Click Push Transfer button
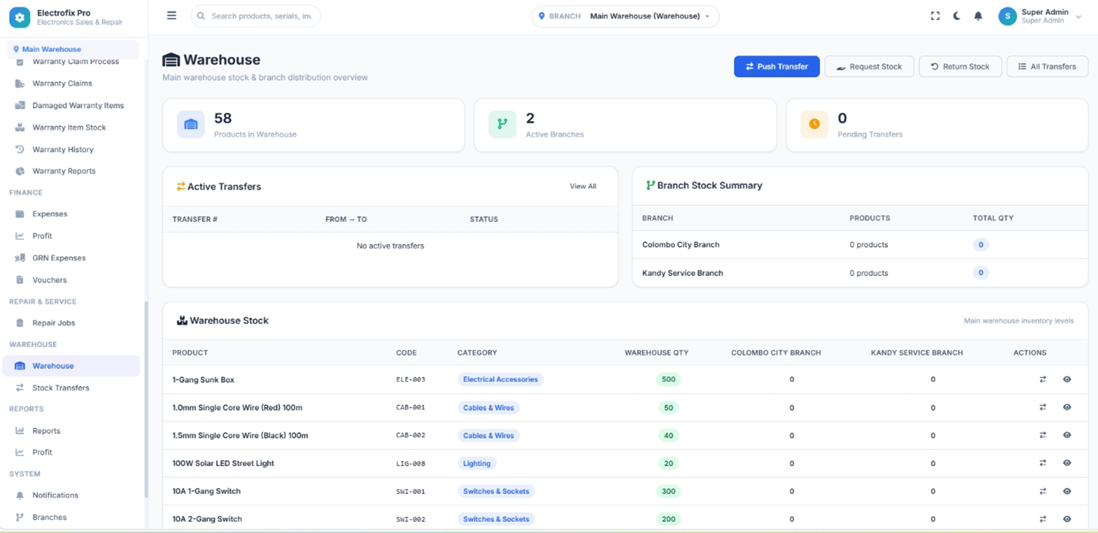 pyautogui.click(x=777, y=67)
